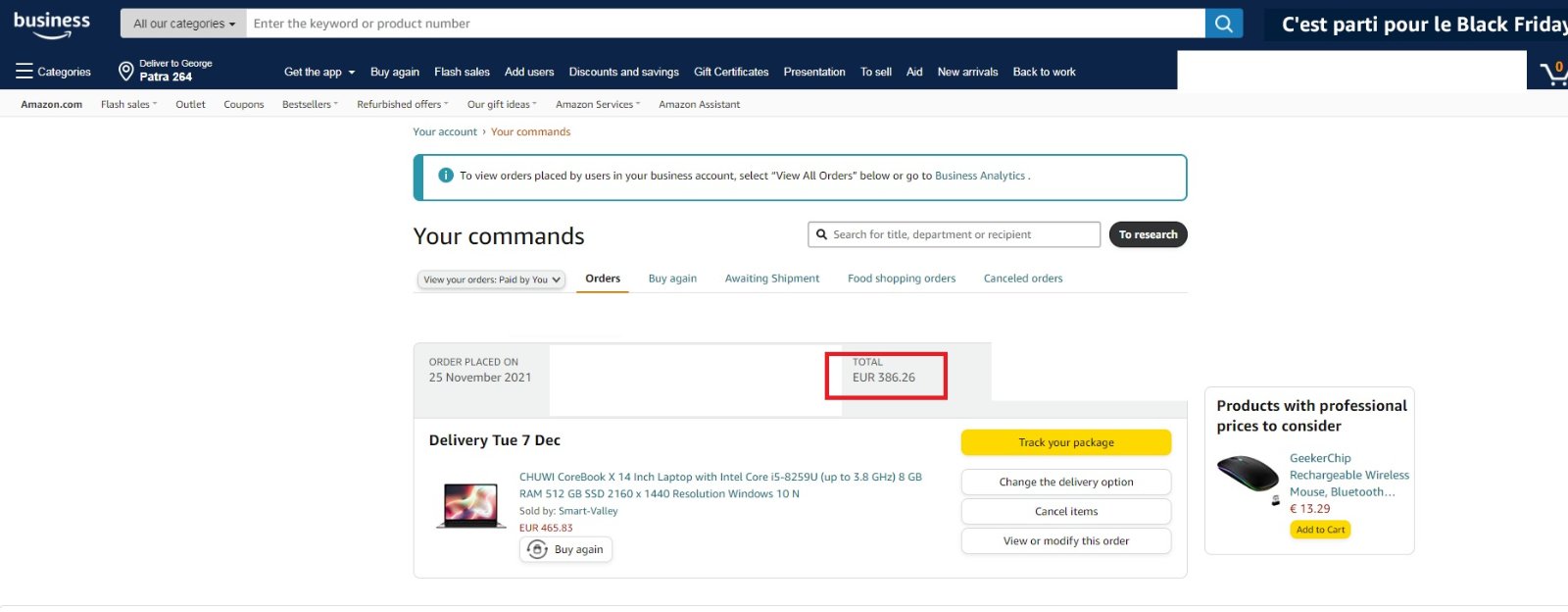Image resolution: width=1568 pixels, height=612 pixels.
Task: Click the EUR 465.83 item price
Action: [x=546, y=528]
